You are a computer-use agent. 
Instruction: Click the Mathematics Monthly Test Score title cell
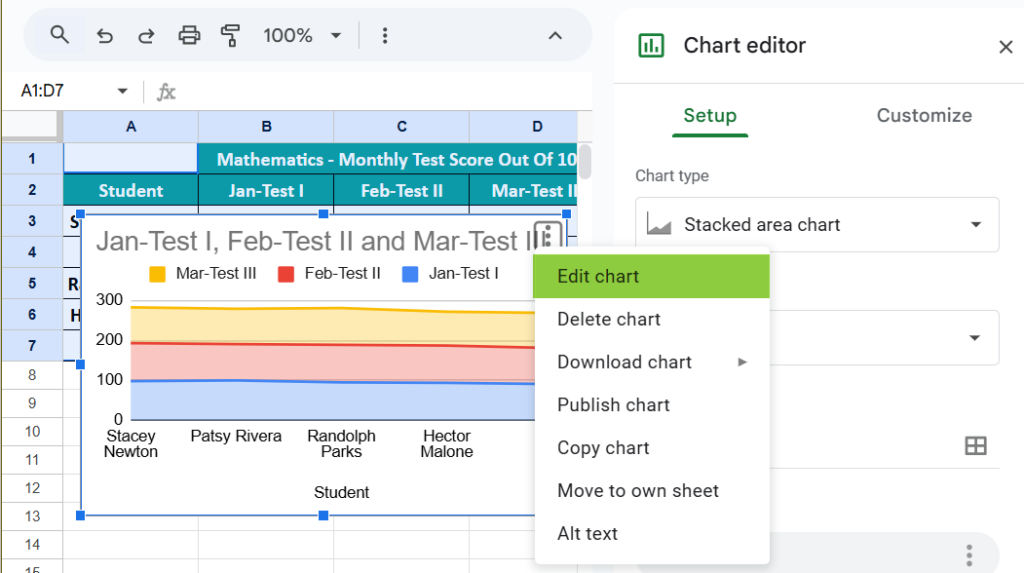point(388,159)
